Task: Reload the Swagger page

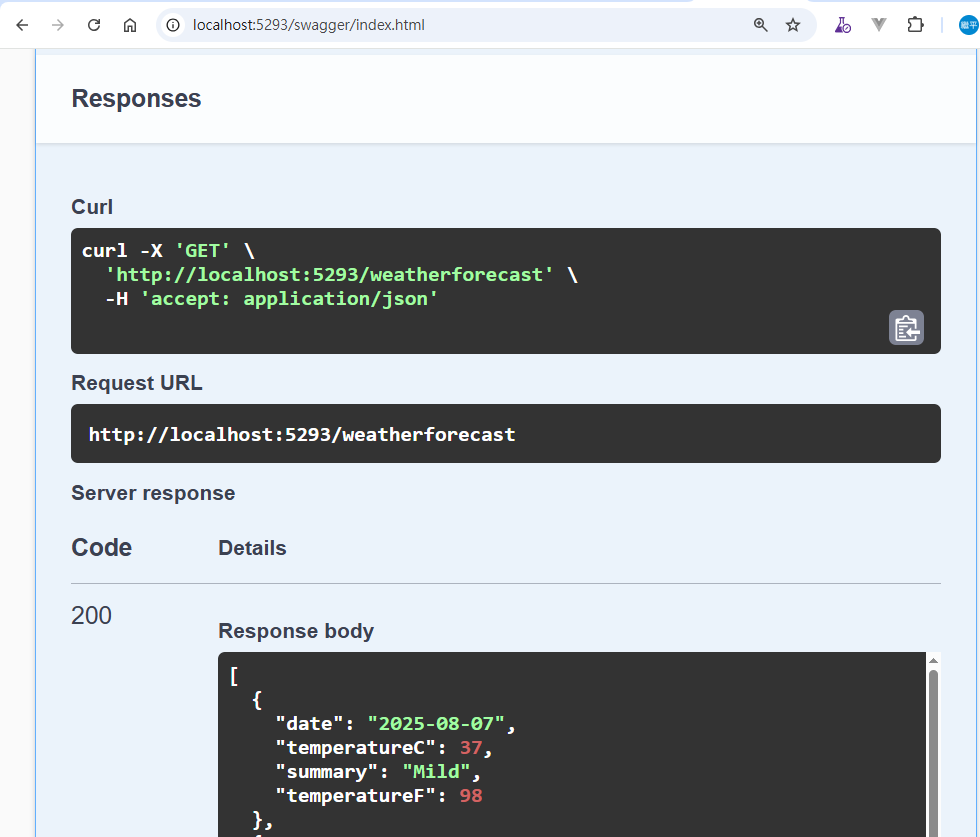Action: point(94,25)
